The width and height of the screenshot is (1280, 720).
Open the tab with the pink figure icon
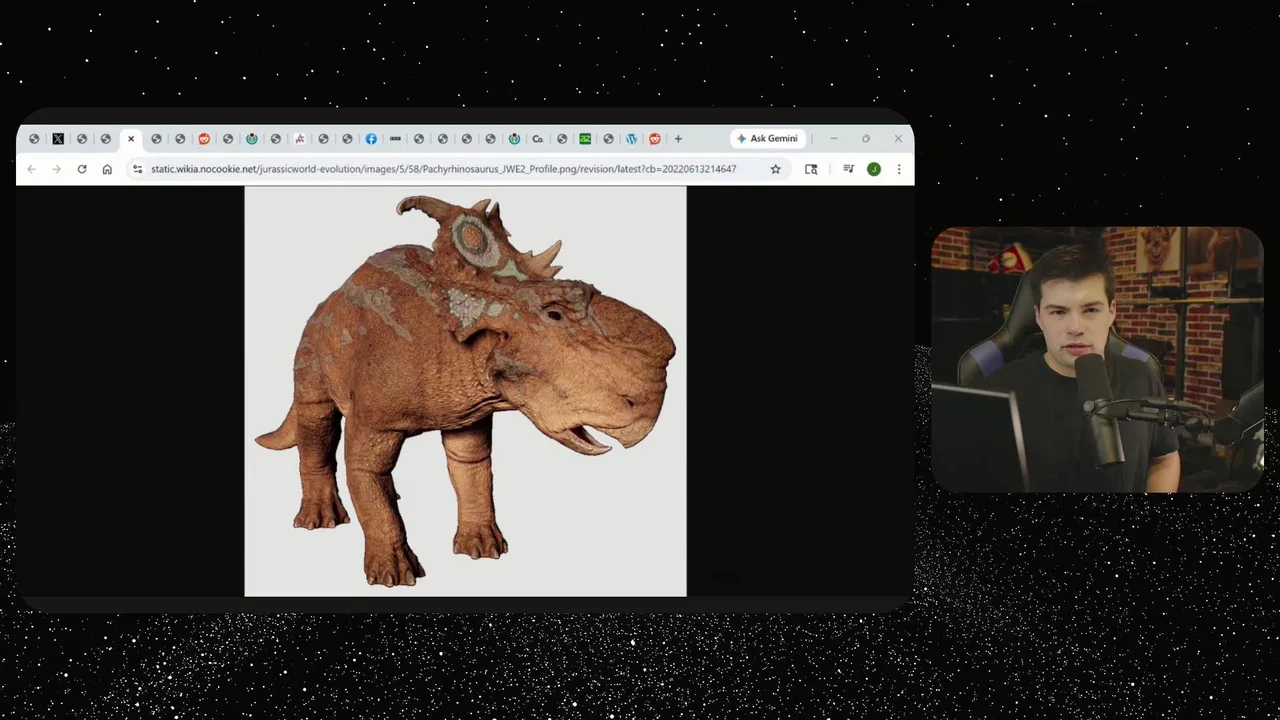[300, 139]
